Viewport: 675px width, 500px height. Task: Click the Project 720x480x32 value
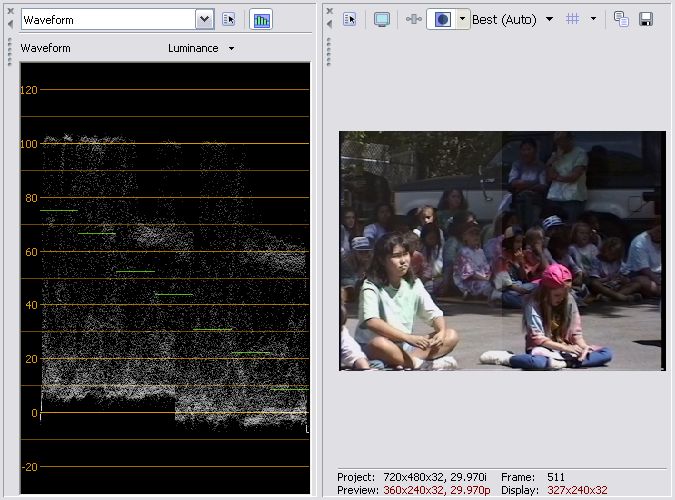435,477
